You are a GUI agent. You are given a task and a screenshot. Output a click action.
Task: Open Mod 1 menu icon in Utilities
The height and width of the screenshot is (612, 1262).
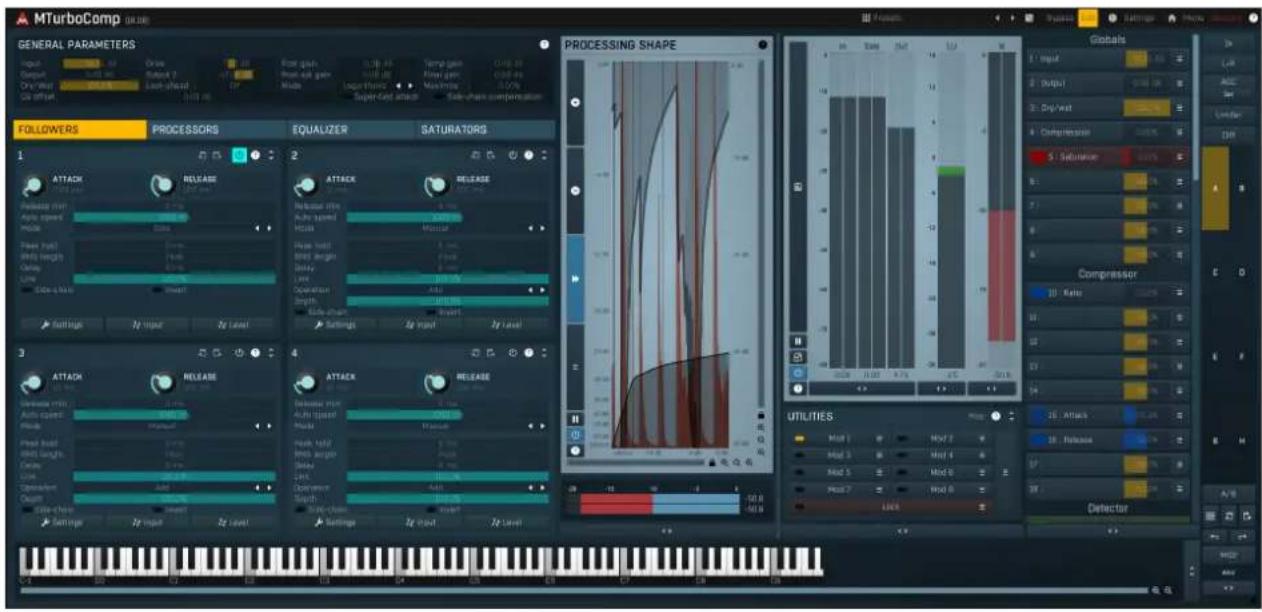[879, 438]
